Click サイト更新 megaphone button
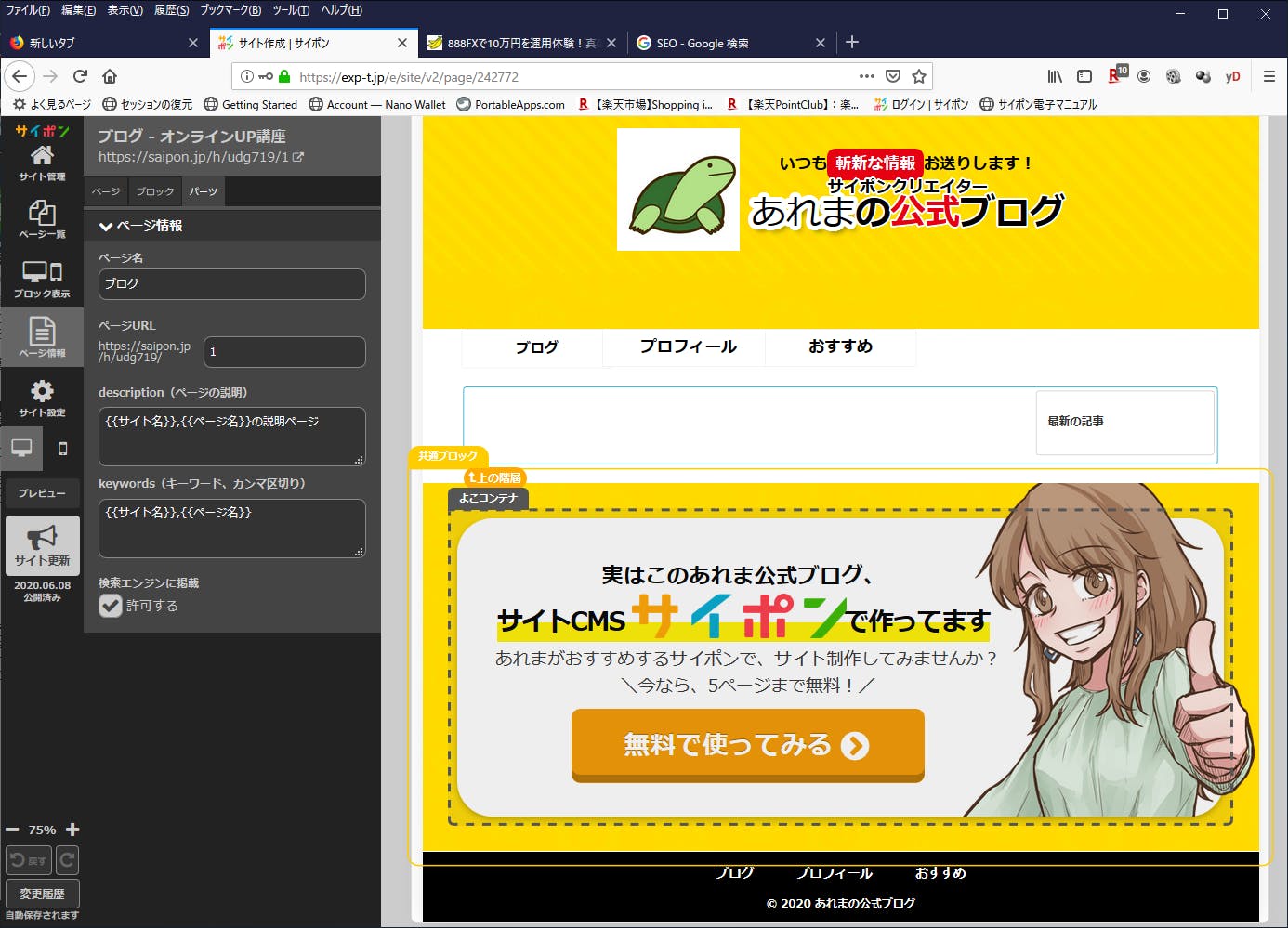 (x=43, y=545)
